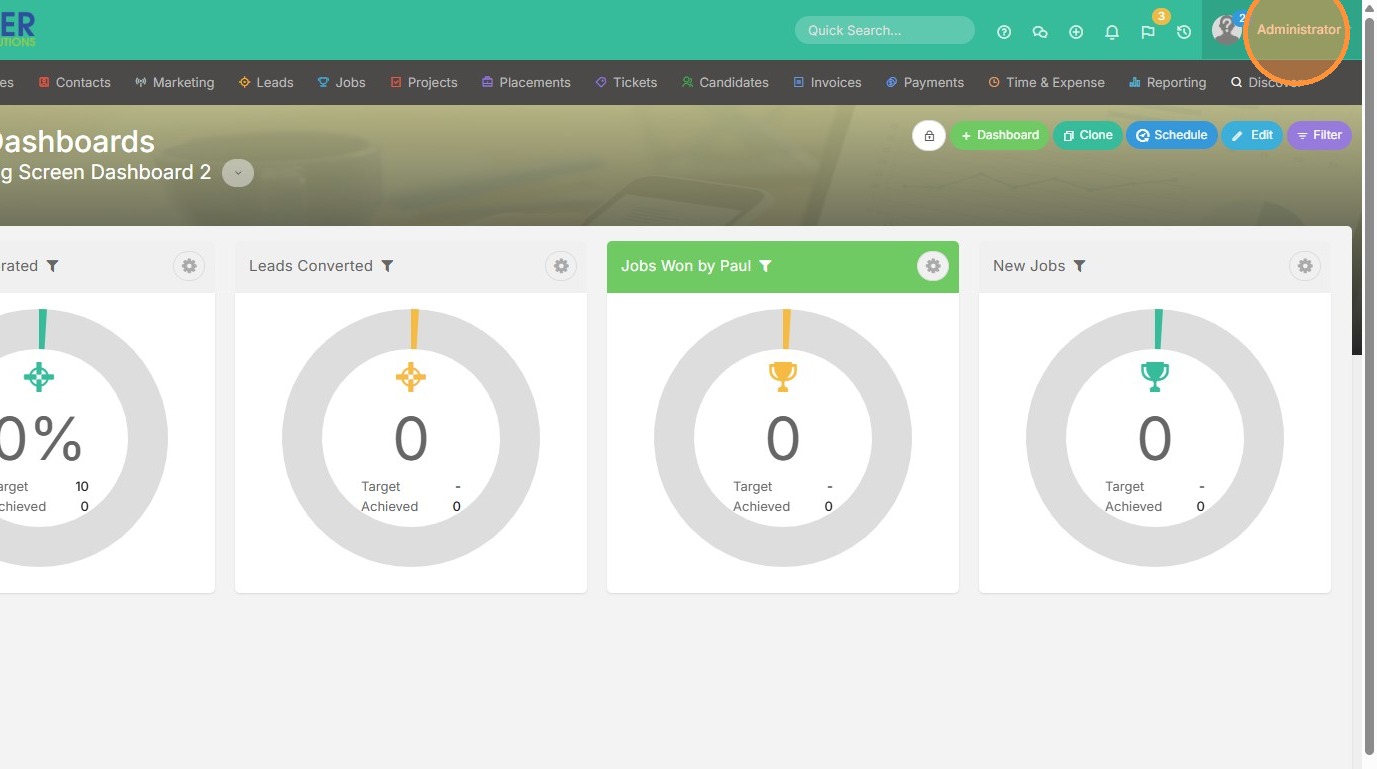This screenshot has width=1377, height=769.
Task: Open the flag icon with badge 3
Action: 1148,32
